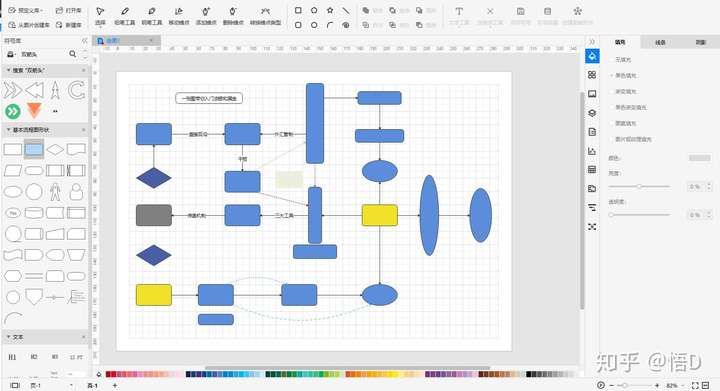Collapse the text section in symbol library
Screen dimensions: 720x391
(8, 337)
